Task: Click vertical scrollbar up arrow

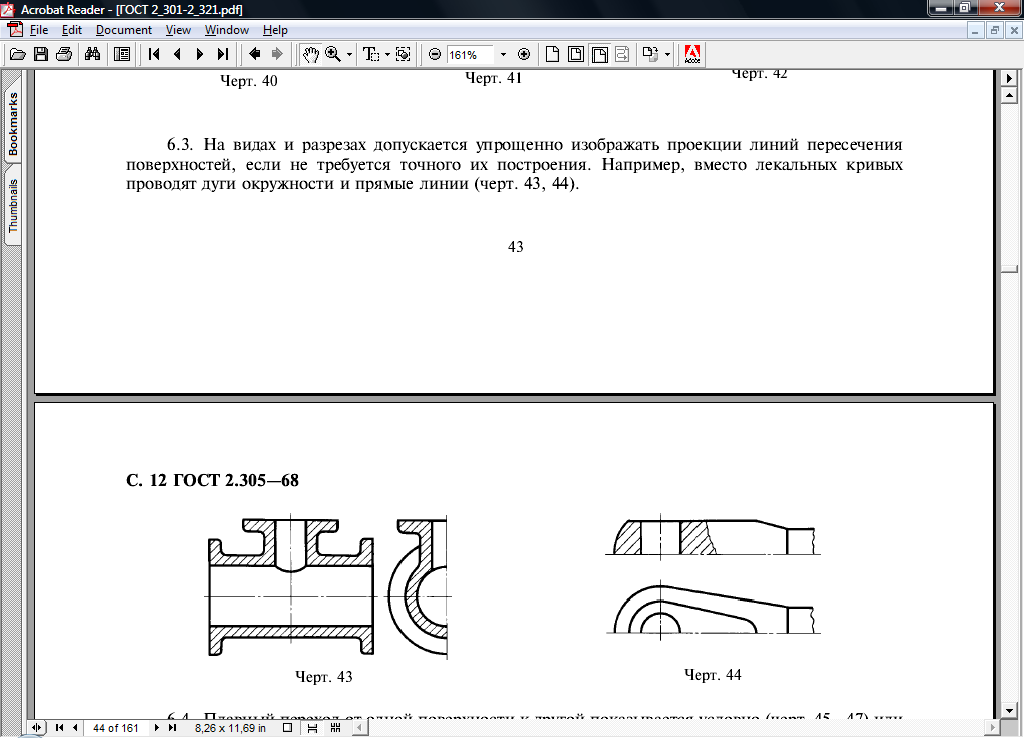Action: 1009,95
